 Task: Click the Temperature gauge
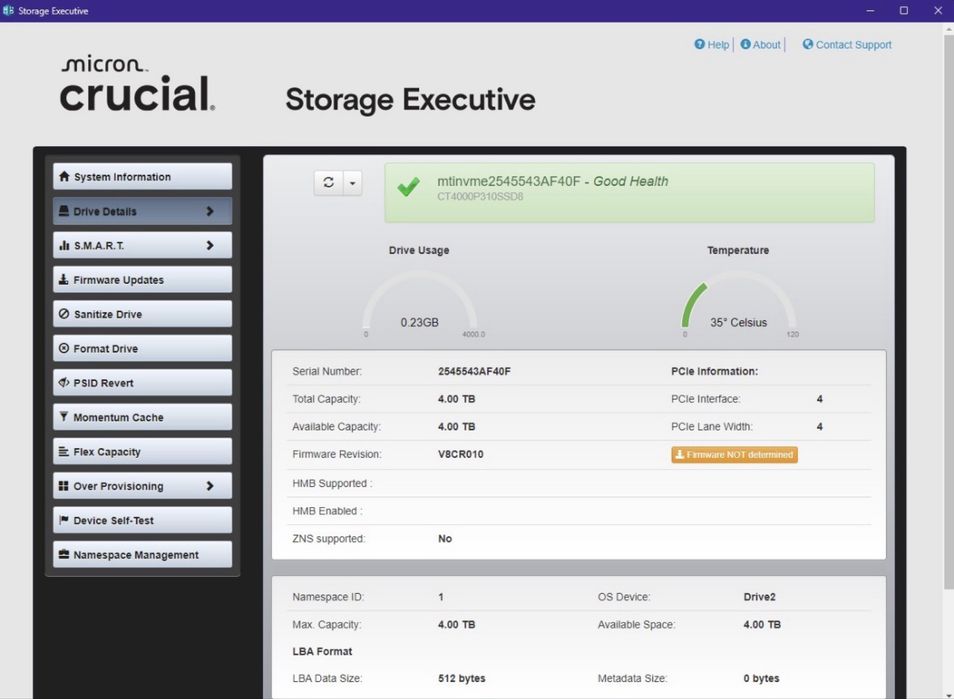pos(738,304)
